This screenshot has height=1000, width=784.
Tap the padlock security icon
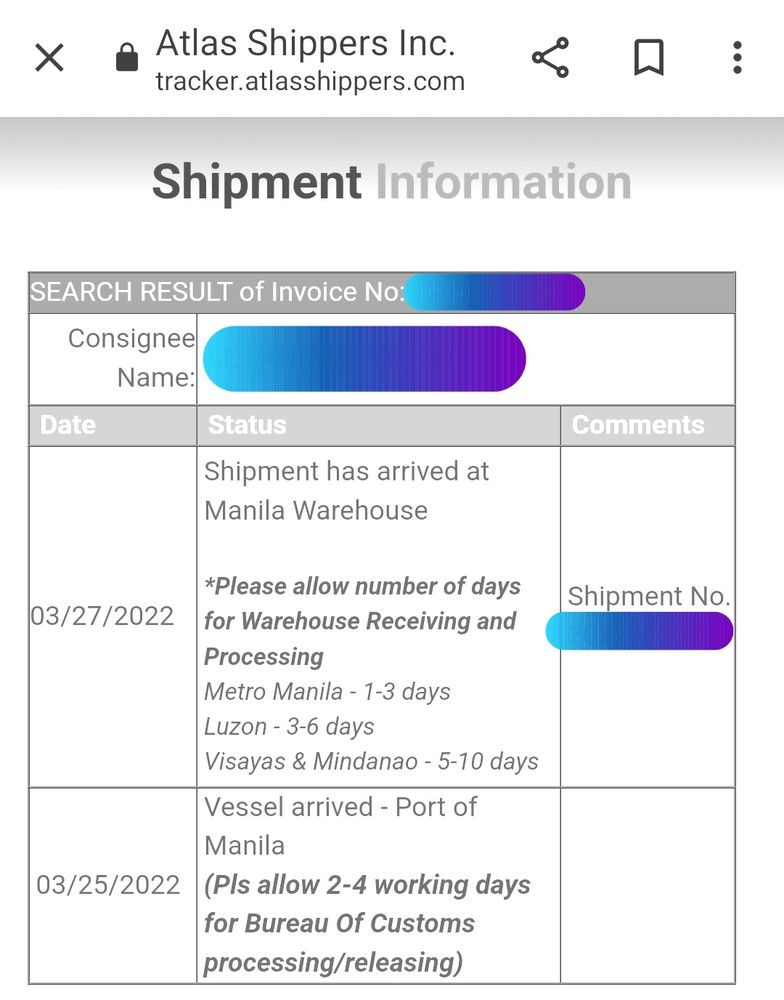tap(126, 57)
